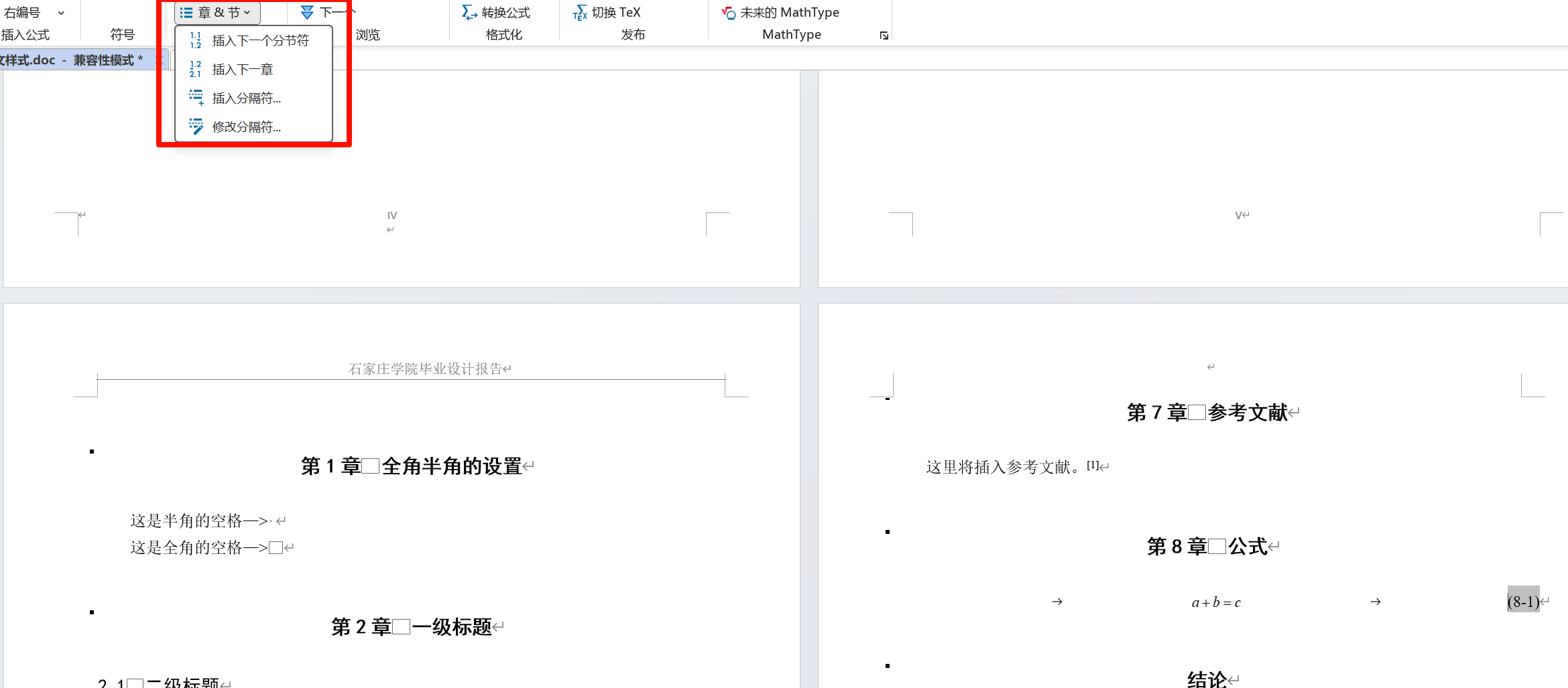Image resolution: width=1568 pixels, height=688 pixels.
Task: Click the [1] citation superscript
Action: [x=1093, y=465]
